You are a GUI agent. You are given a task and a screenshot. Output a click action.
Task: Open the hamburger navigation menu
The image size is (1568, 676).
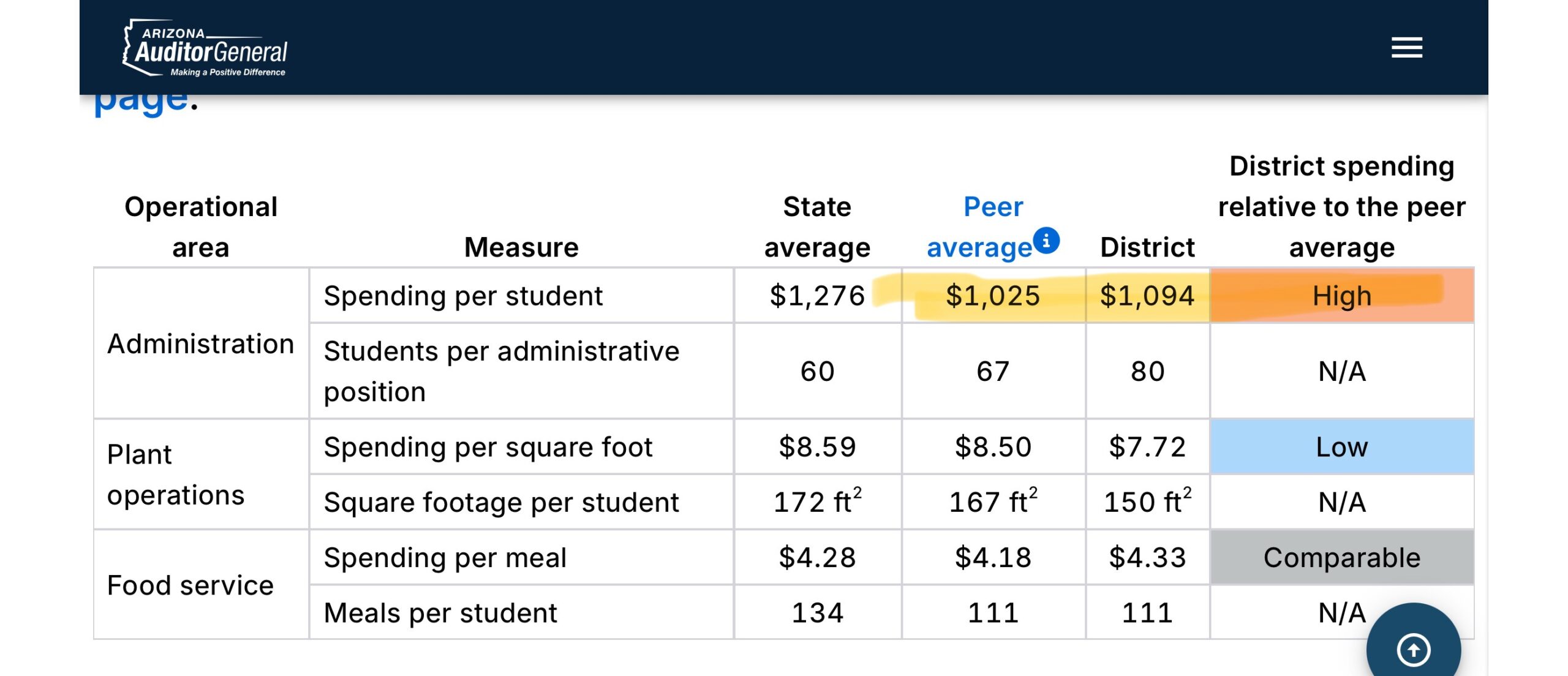tap(1406, 48)
